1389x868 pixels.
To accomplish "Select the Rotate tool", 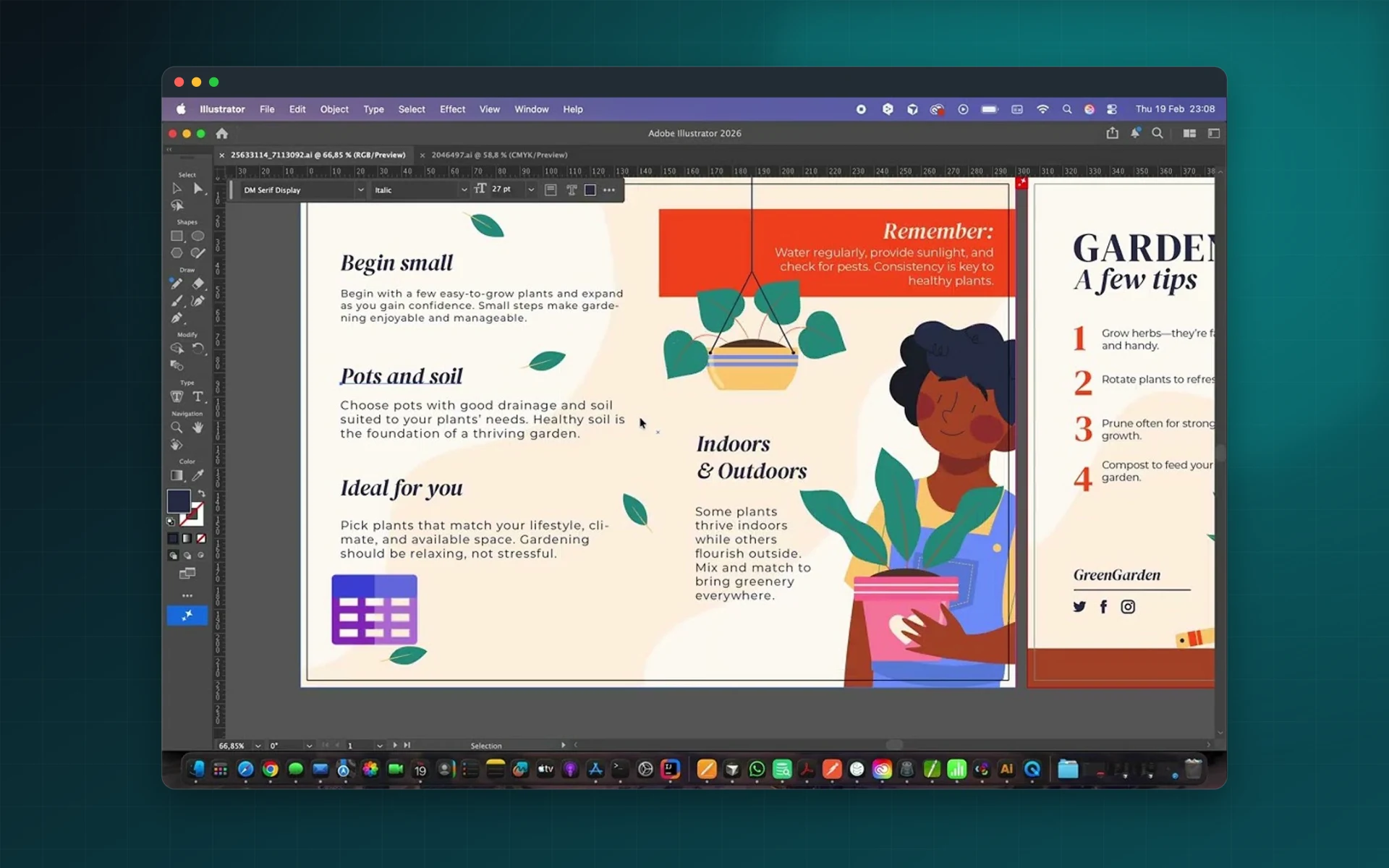I will coord(197,349).
